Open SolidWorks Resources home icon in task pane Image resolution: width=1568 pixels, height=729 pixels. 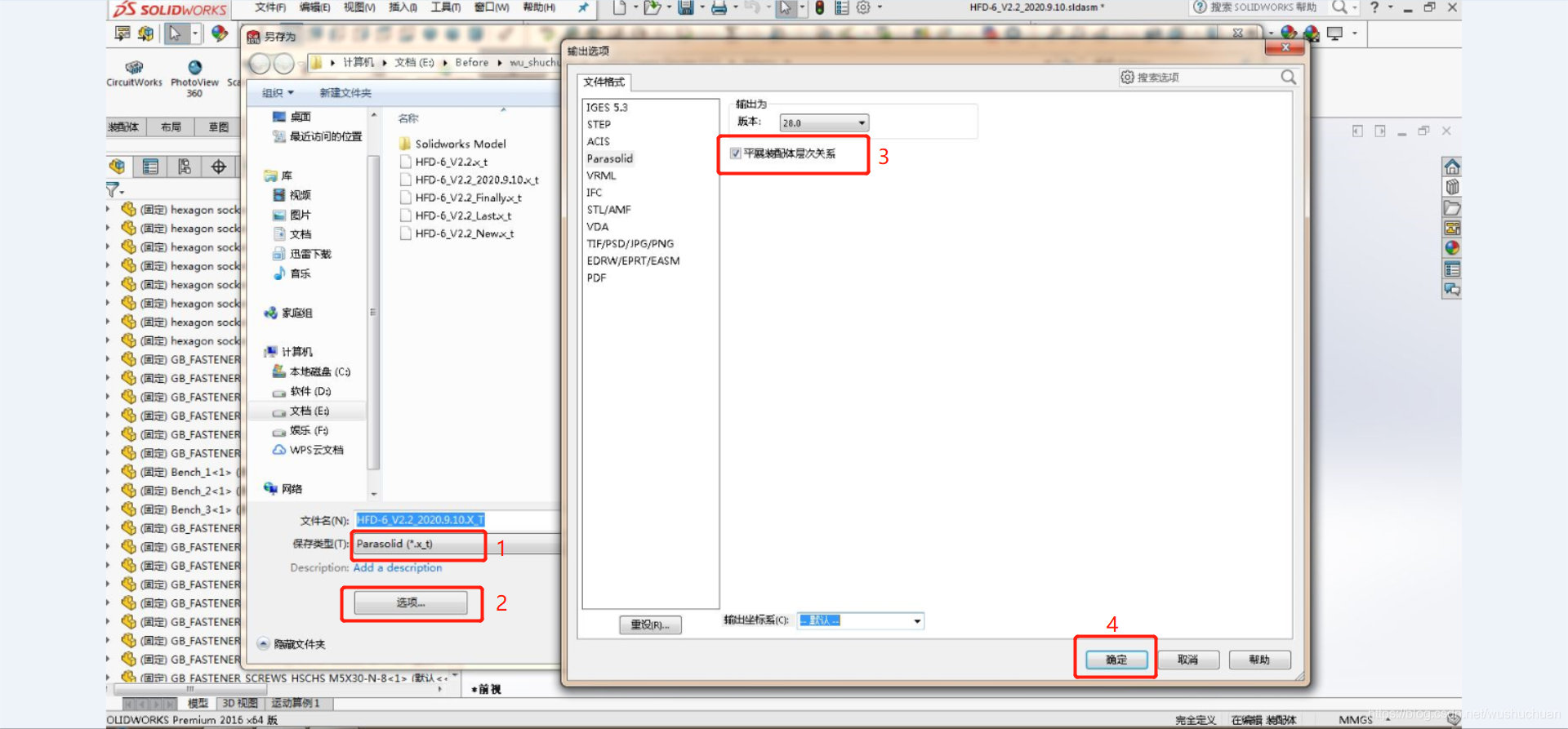click(1452, 167)
